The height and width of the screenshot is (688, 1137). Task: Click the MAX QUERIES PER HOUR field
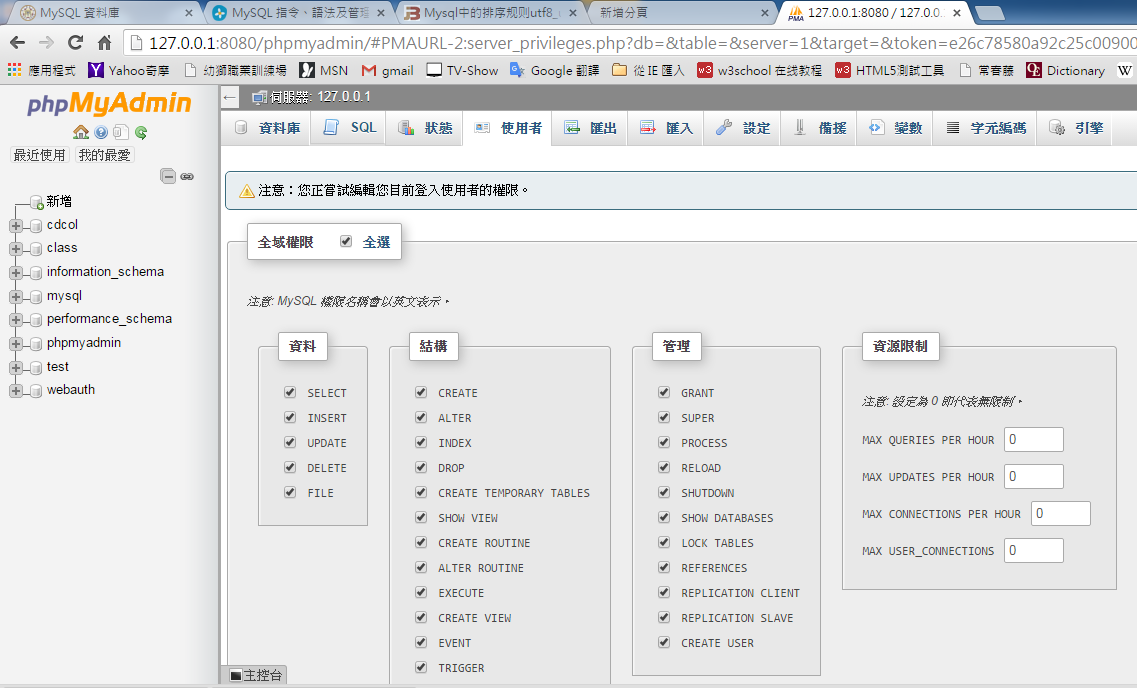(x=1034, y=439)
